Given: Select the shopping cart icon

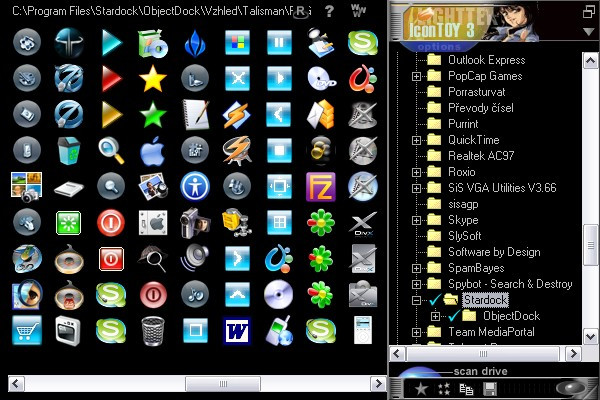Looking at the screenshot, I should [x=26, y=330].
